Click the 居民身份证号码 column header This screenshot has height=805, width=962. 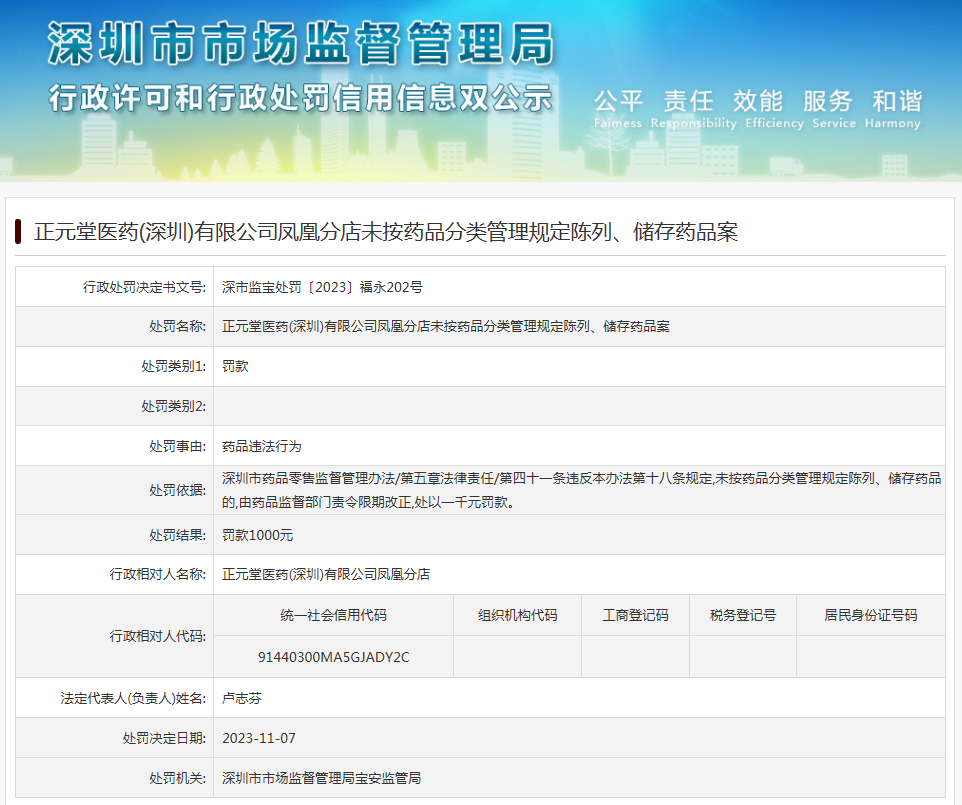871,615
